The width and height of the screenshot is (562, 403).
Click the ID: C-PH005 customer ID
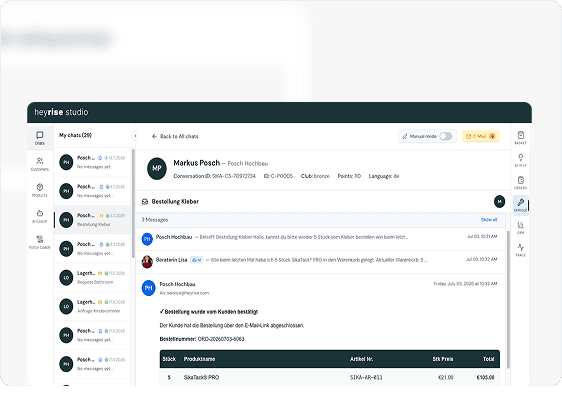[278, 176]
